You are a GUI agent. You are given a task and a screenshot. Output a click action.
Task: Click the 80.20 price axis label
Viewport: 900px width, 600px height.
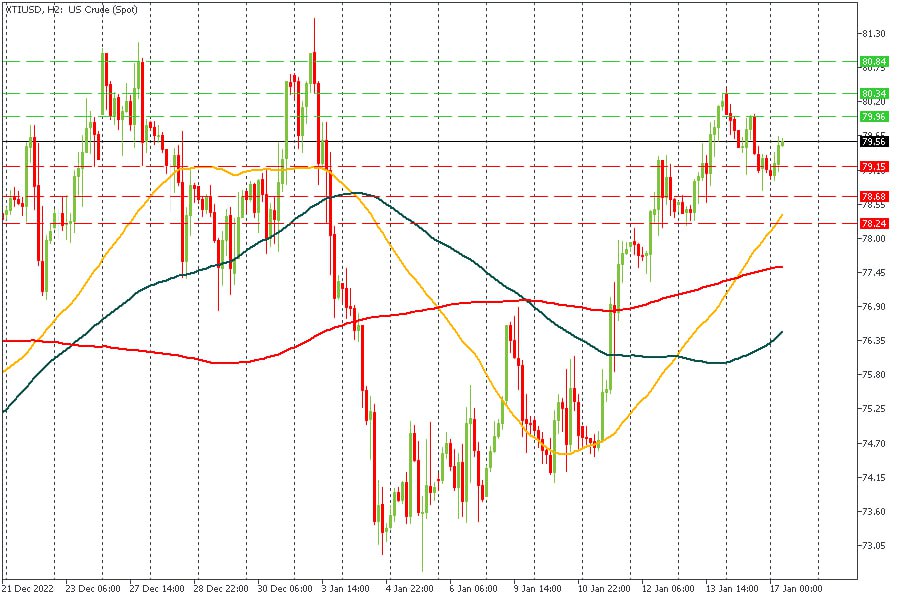874,102
